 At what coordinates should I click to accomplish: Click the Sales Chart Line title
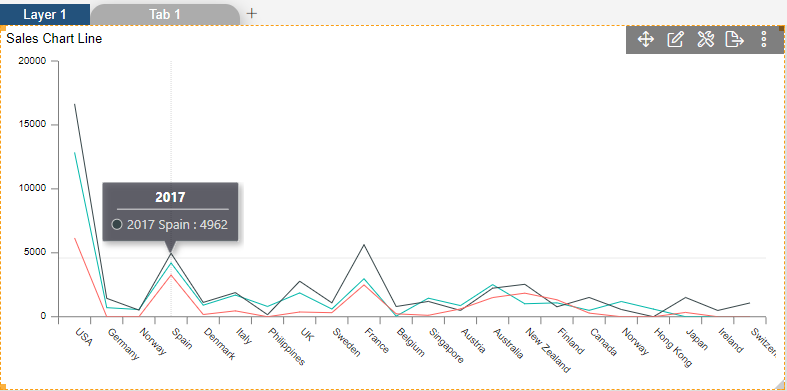click(54, 38)
